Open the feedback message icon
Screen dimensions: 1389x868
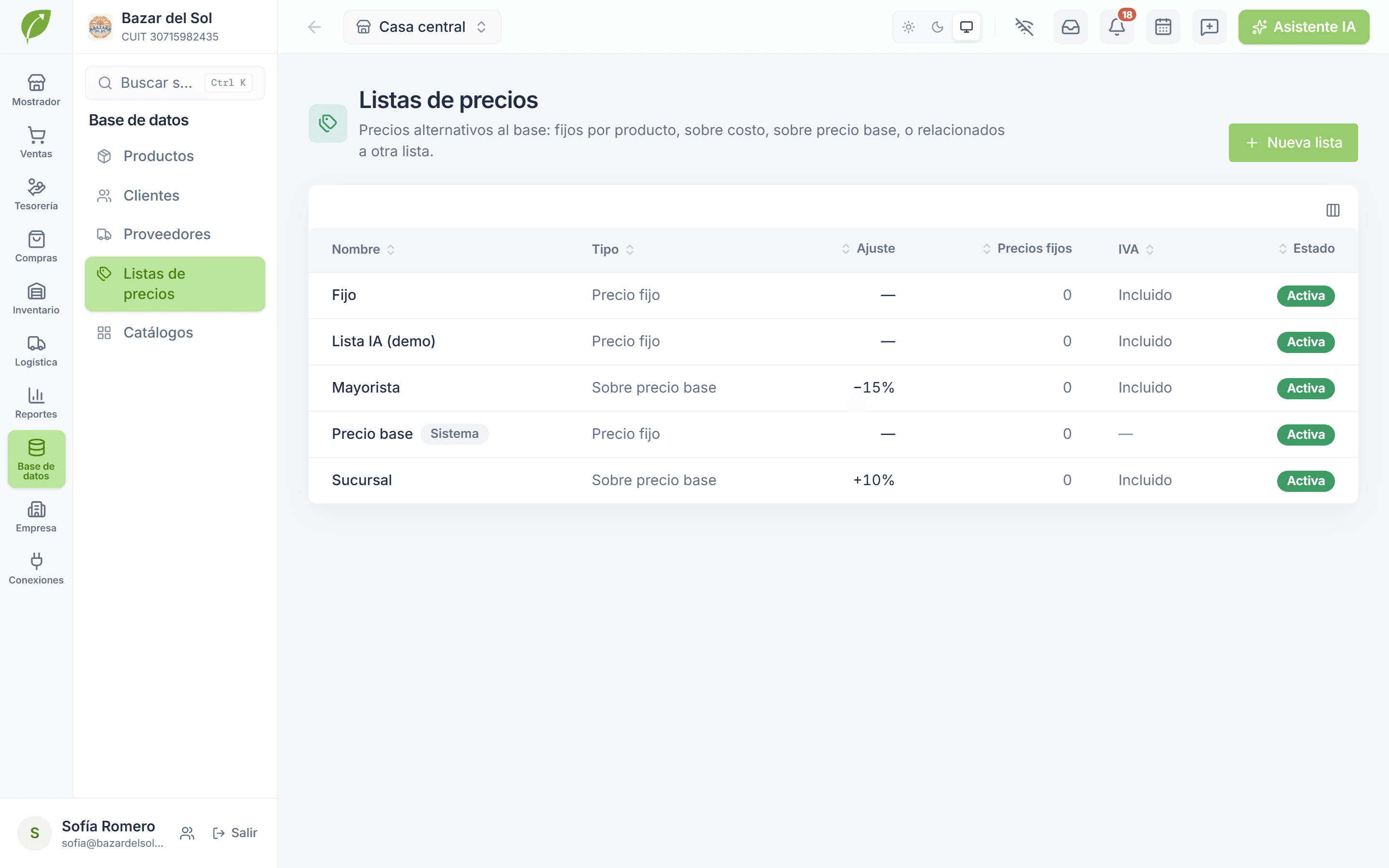point(1210,27)
